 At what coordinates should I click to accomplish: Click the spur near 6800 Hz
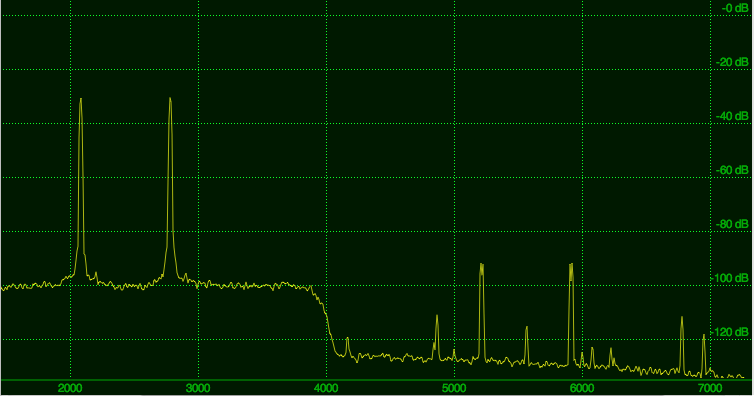(682, 345)
